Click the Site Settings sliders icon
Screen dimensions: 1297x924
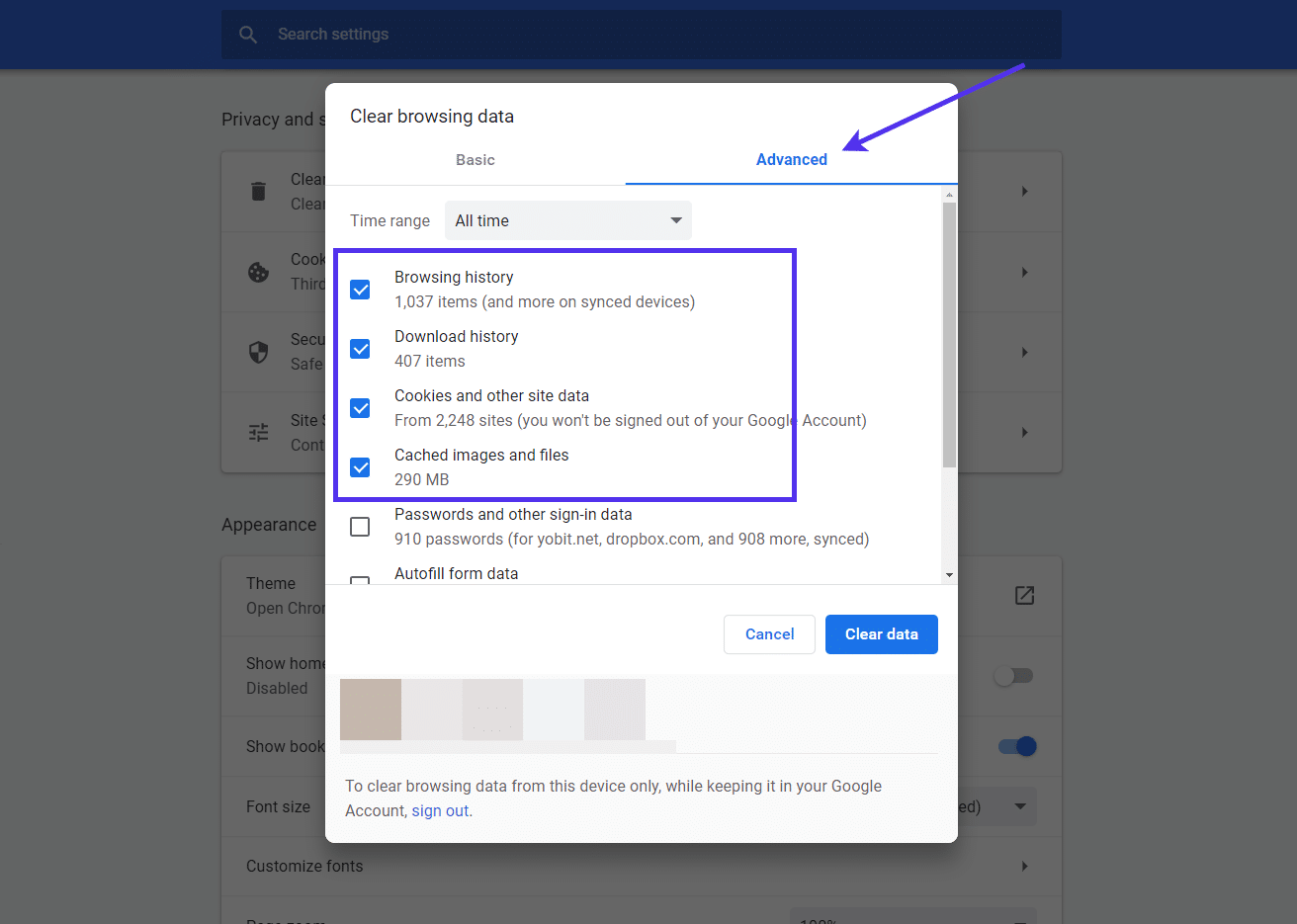[x=258, y=432]
